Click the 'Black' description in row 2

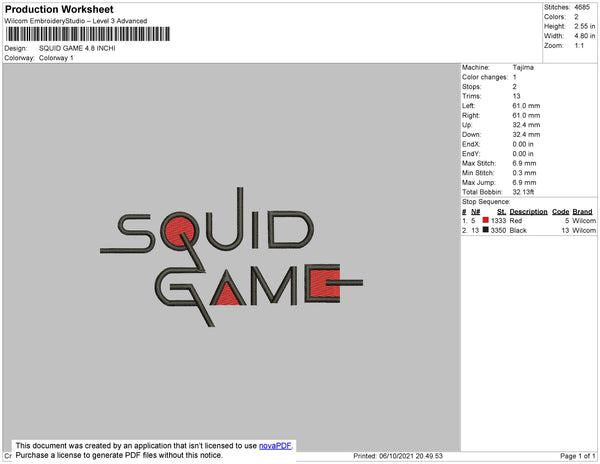click(518, 230)
